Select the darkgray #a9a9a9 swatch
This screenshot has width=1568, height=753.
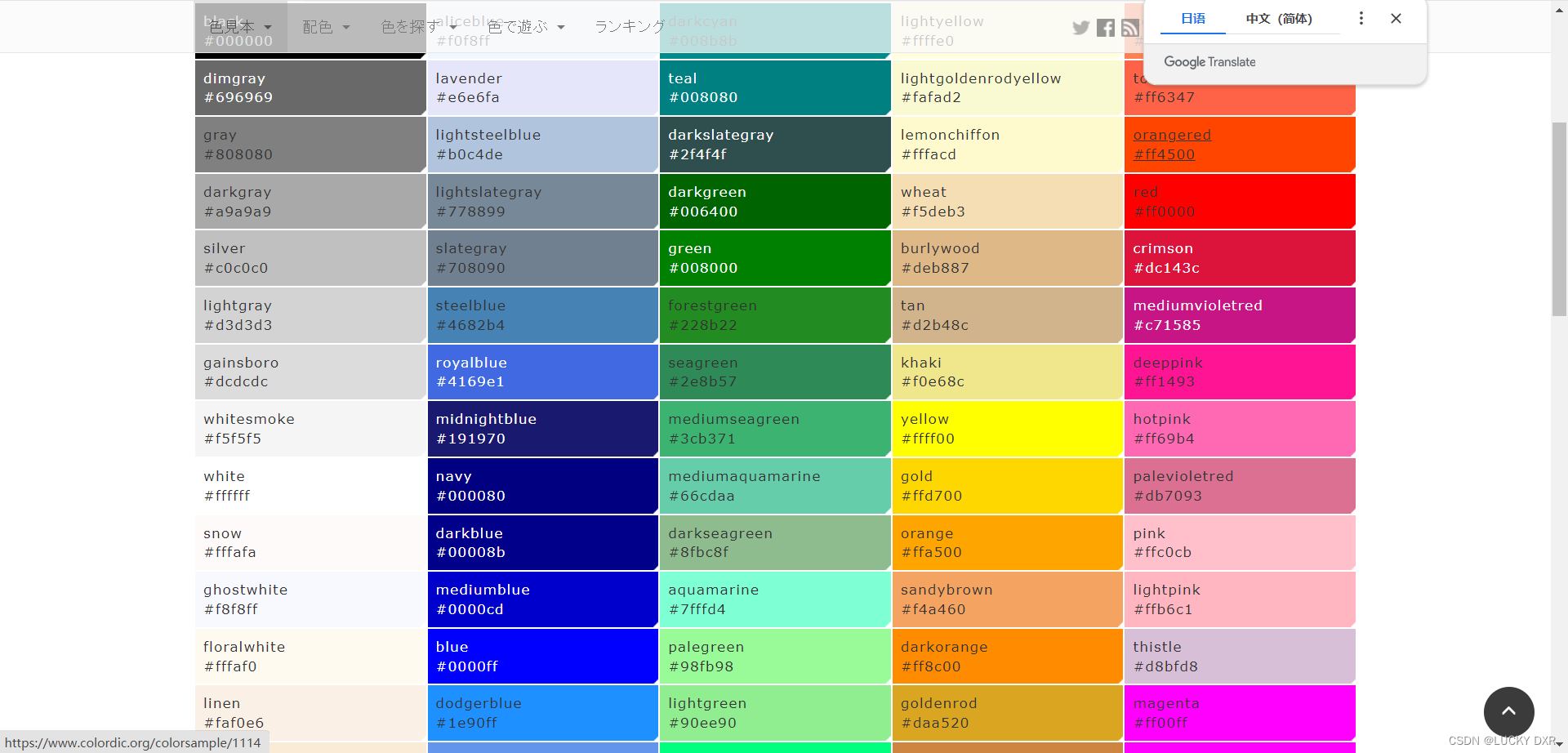[310, 201]
